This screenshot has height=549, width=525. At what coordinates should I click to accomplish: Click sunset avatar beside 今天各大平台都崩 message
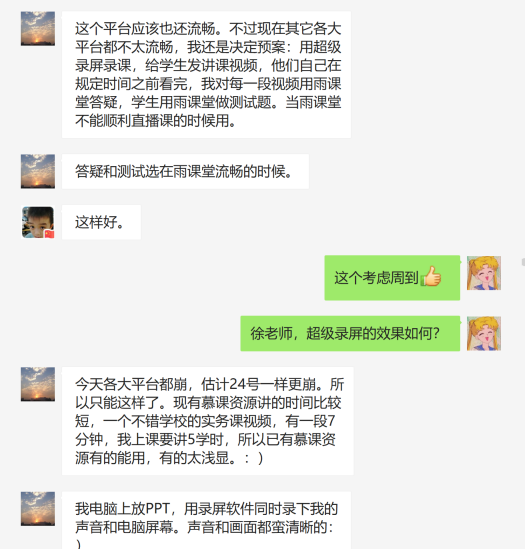(38, 384)
